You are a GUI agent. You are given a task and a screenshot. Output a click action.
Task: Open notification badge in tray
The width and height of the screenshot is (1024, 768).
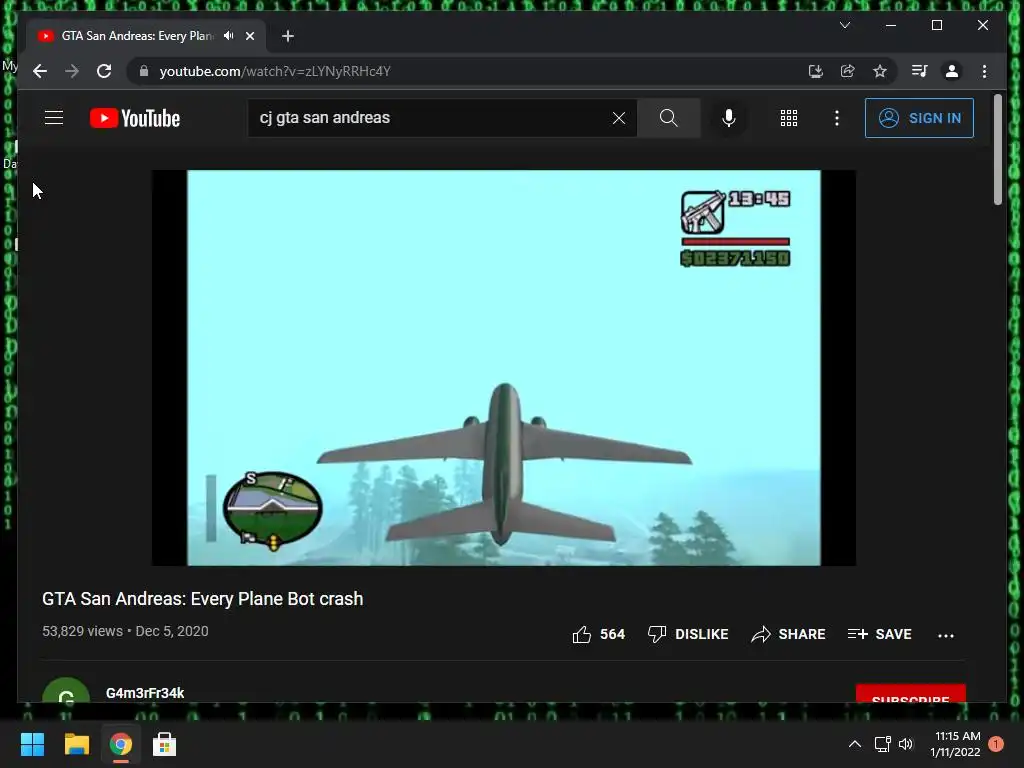[997, 744]
